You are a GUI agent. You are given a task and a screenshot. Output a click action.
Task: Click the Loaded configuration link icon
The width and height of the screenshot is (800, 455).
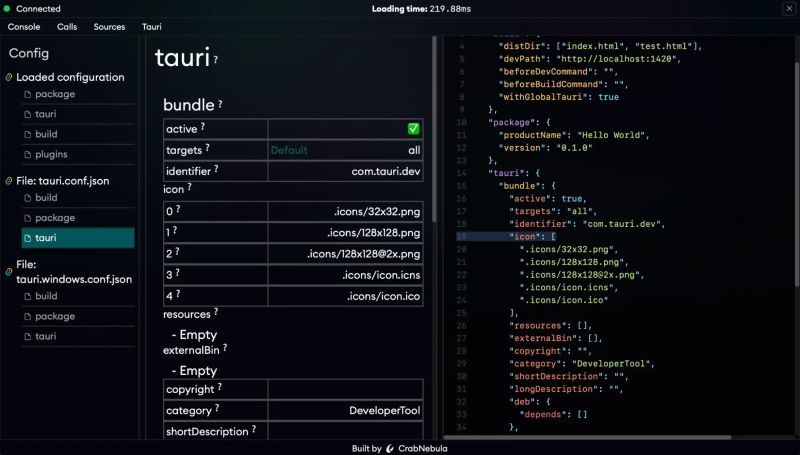coord(9,78)
